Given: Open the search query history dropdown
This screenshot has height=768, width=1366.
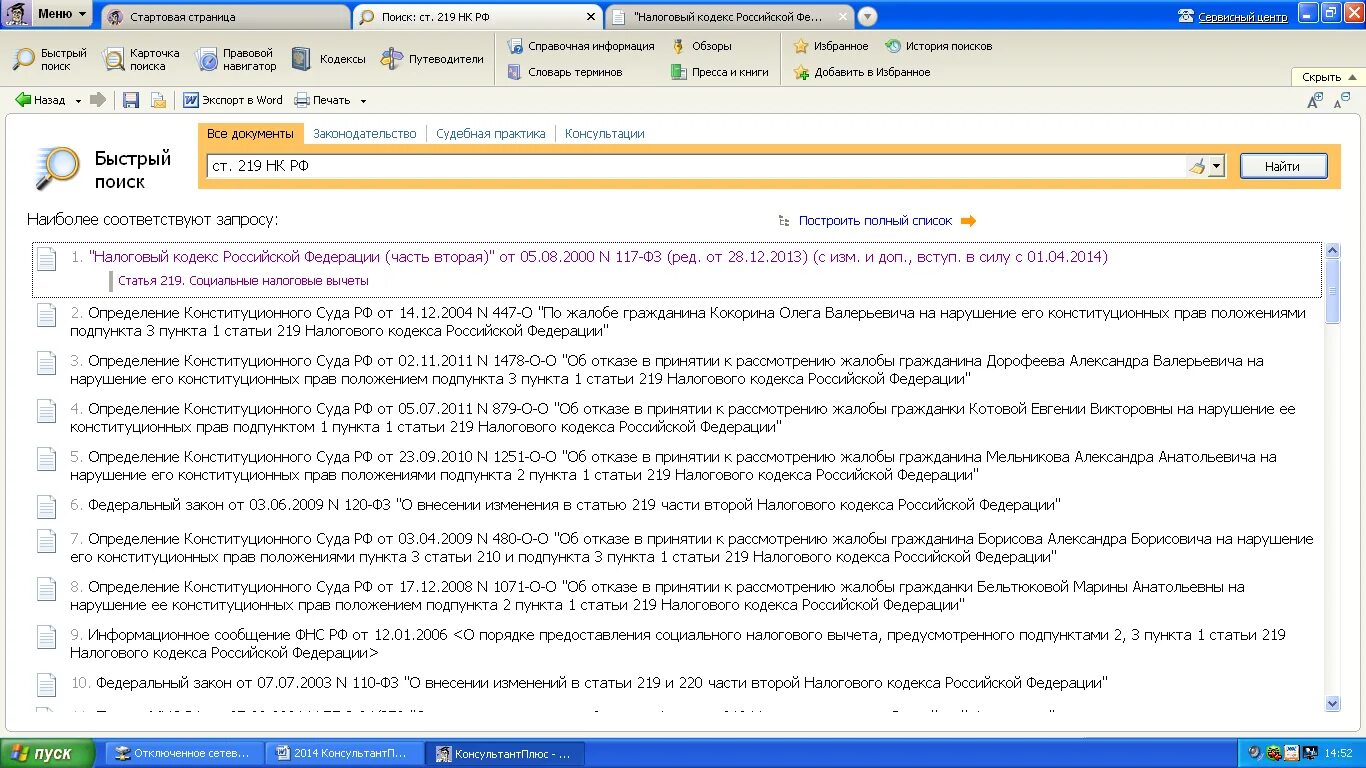Looking at the screenshot, I should [1216, 167].
